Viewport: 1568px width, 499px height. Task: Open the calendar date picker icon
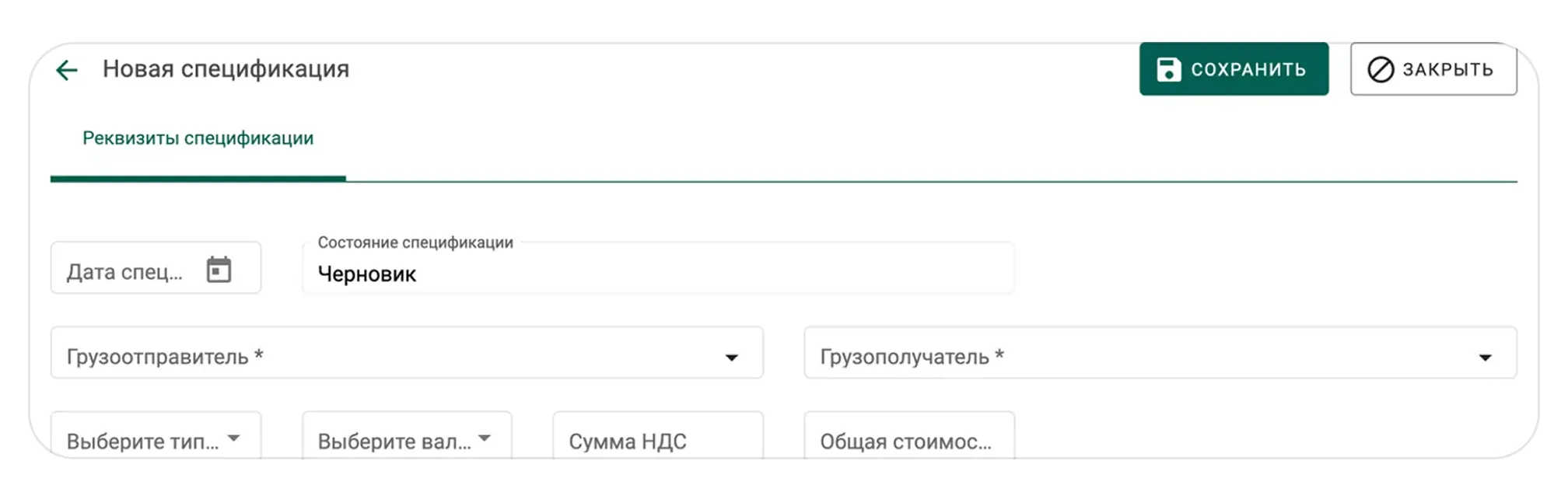tap(219, 270)
